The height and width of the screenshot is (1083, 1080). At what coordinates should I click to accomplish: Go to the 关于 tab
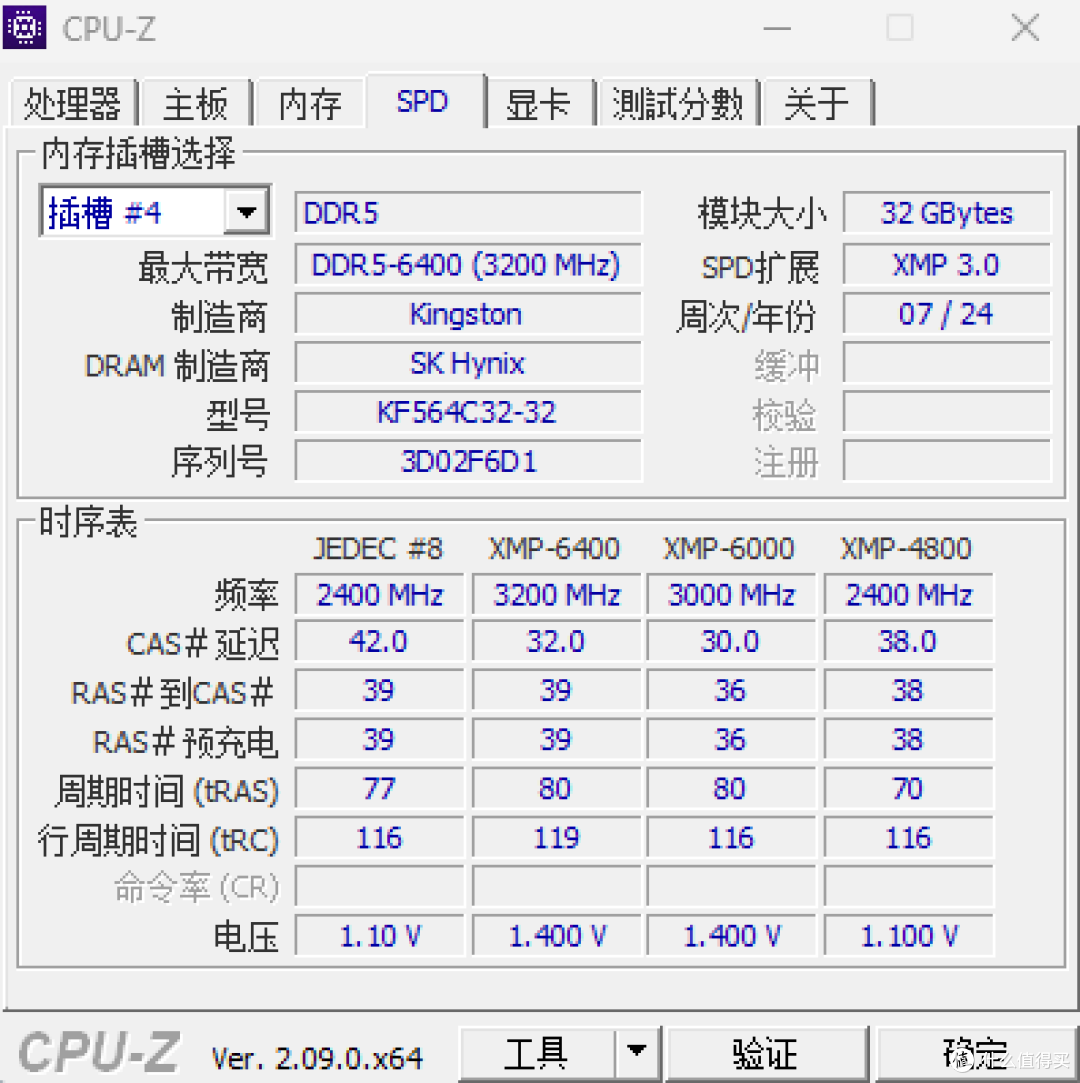coord(817,103)
